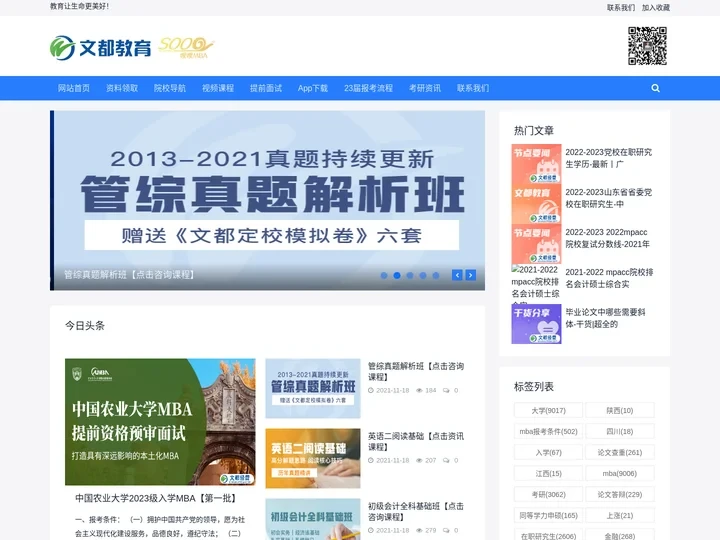
Task: Click the search magnifier icon in navbar
Action: click(655, 88)
